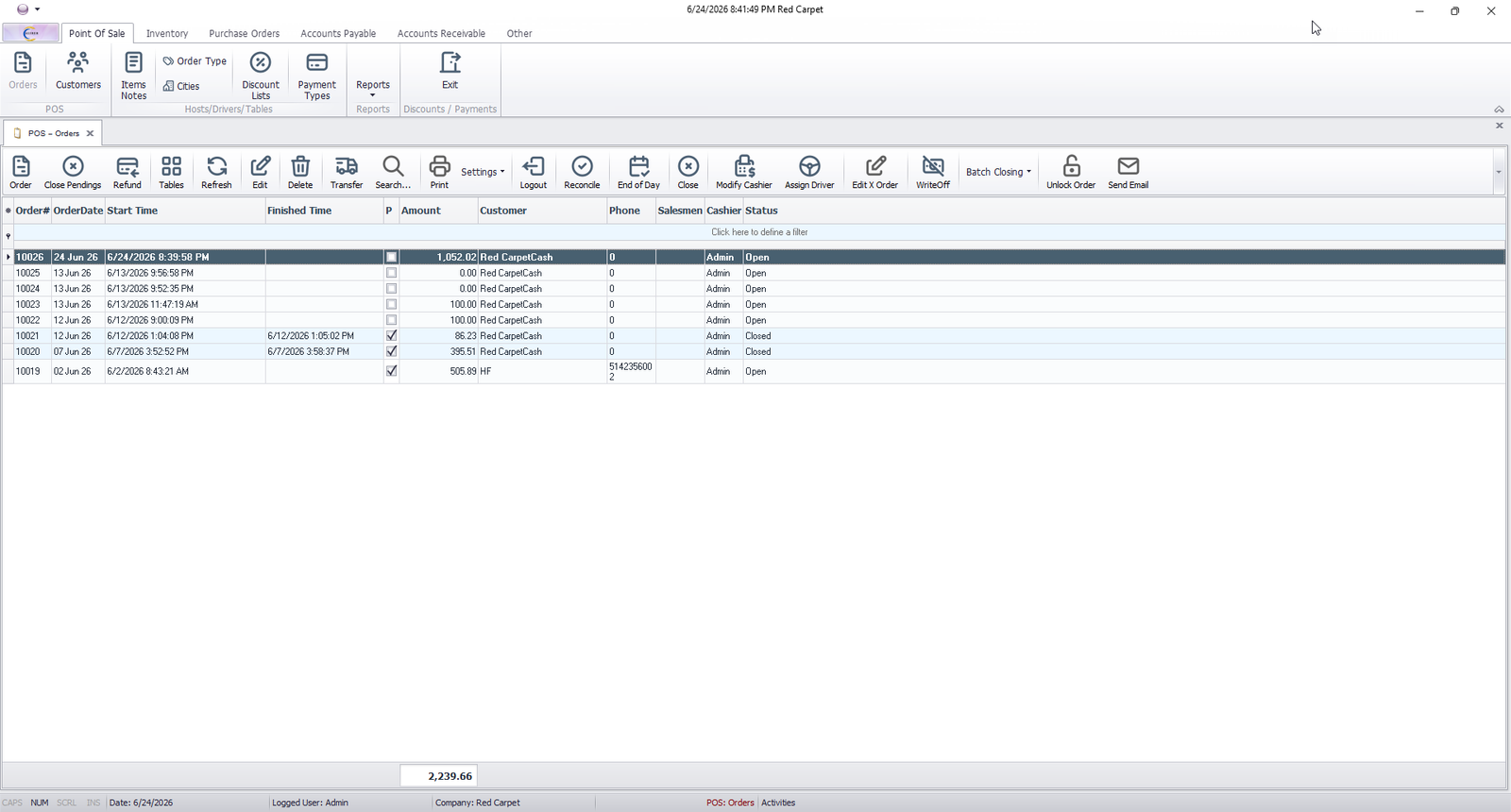This screenshot has width=1511, height=812.
Task: Click the Order Type ribbon button
Action: pyautogui.click(x=195, y=61)
